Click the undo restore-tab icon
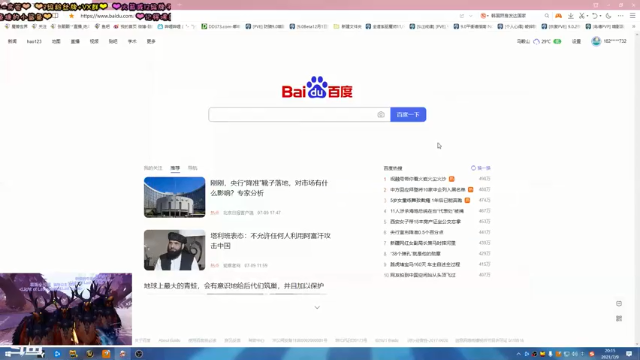The height and width of the screenshot is (360, 640). pos(595,16)
